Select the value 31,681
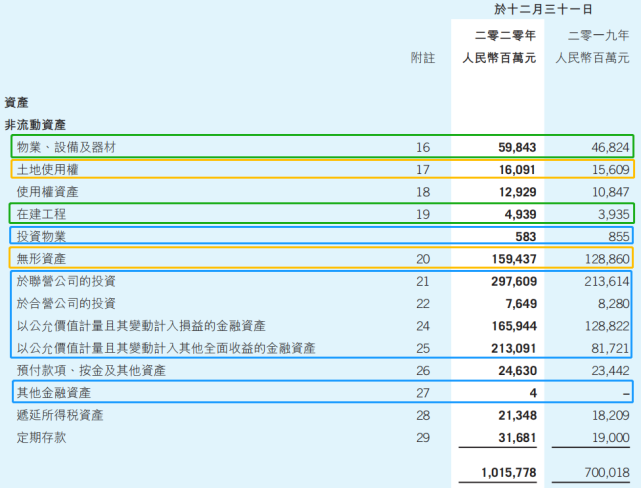641x488 pixels. coord(517,438)
